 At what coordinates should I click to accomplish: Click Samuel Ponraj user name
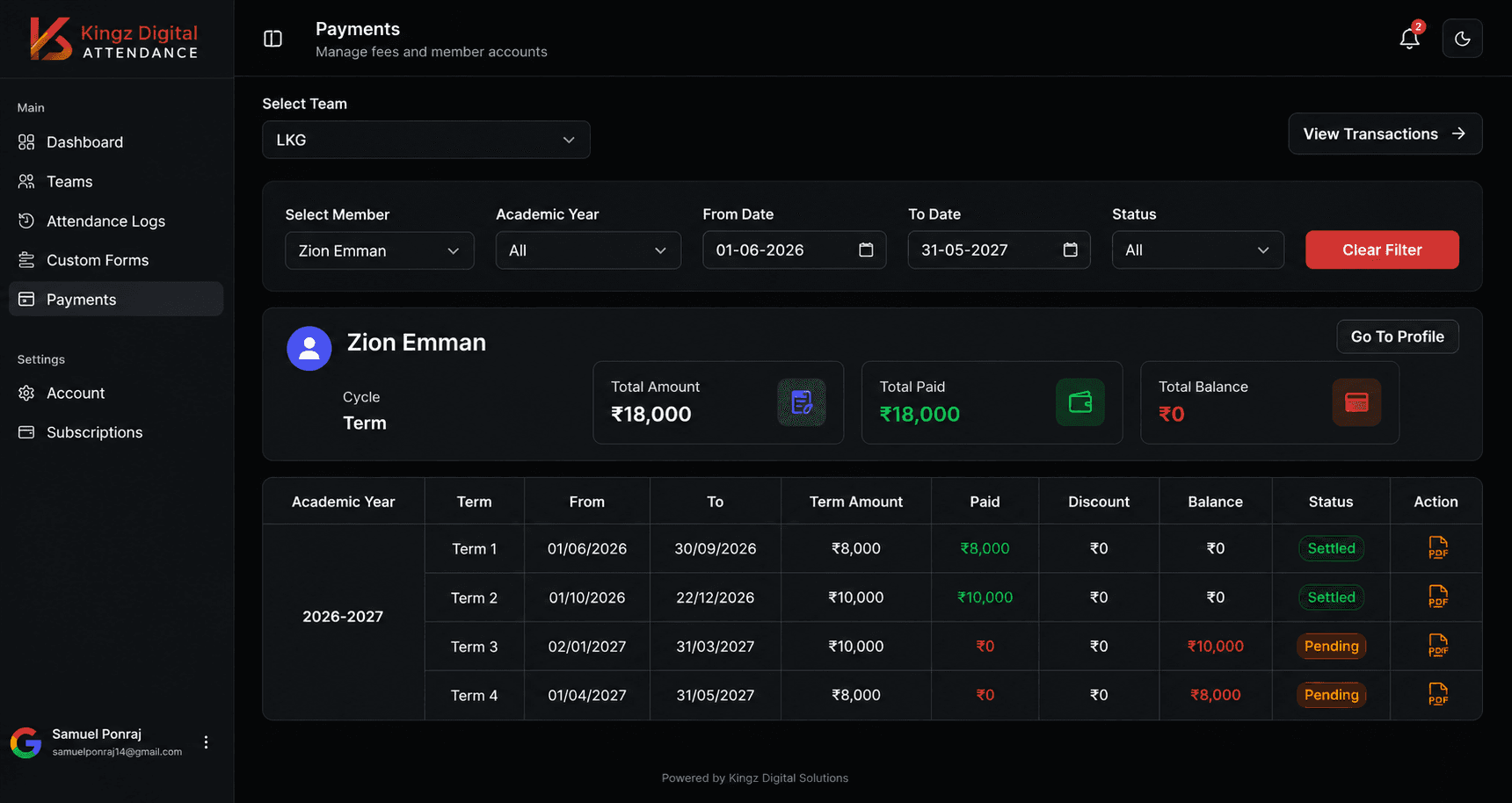97,734
